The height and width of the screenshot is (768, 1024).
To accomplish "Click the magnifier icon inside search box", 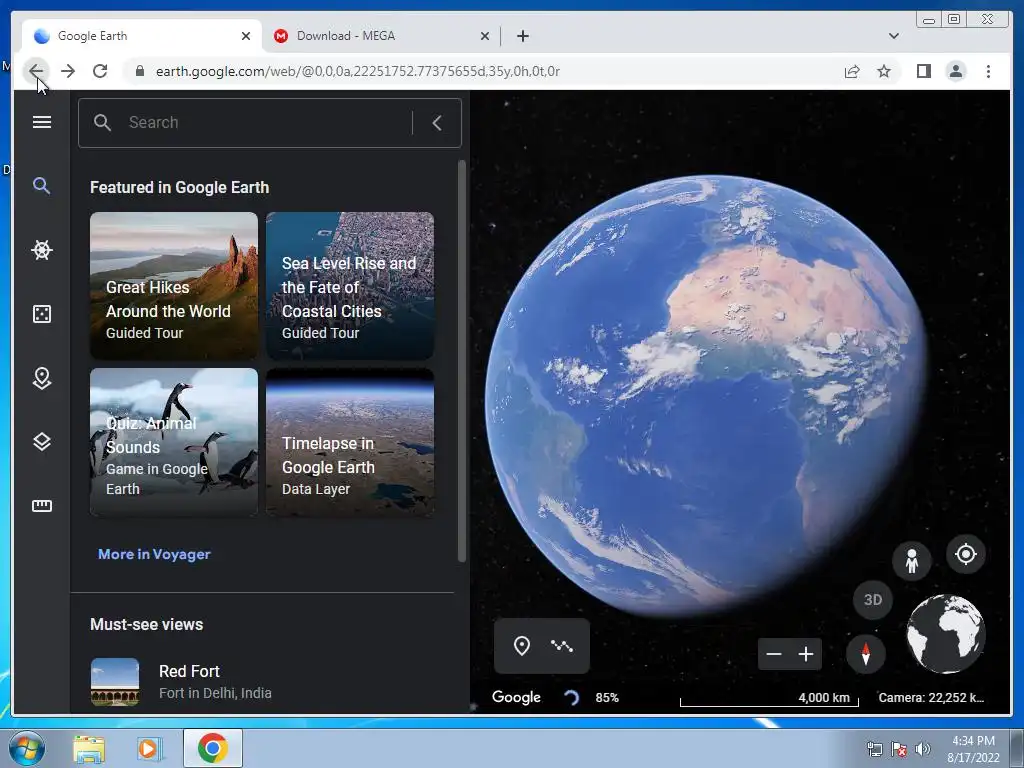I will point(102,123).
